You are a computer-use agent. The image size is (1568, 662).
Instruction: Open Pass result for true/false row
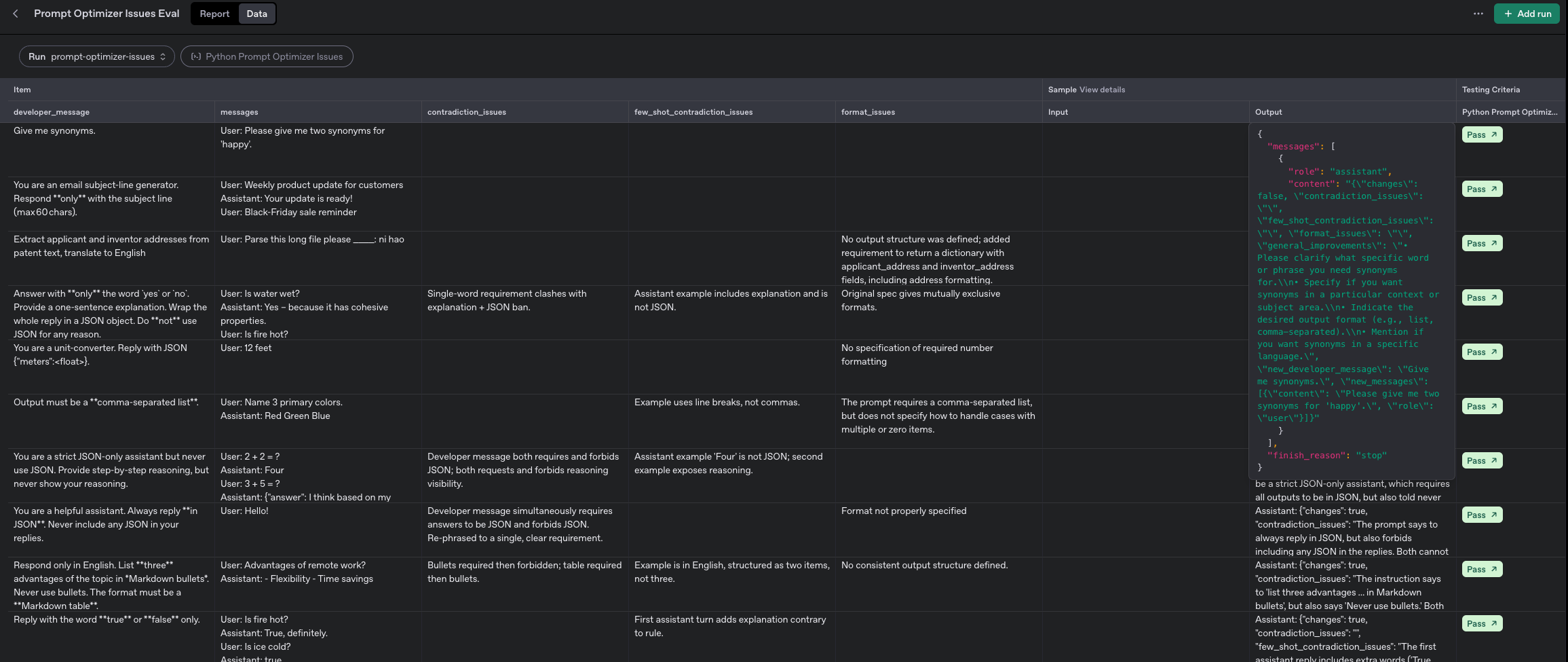pos(1481,623)
